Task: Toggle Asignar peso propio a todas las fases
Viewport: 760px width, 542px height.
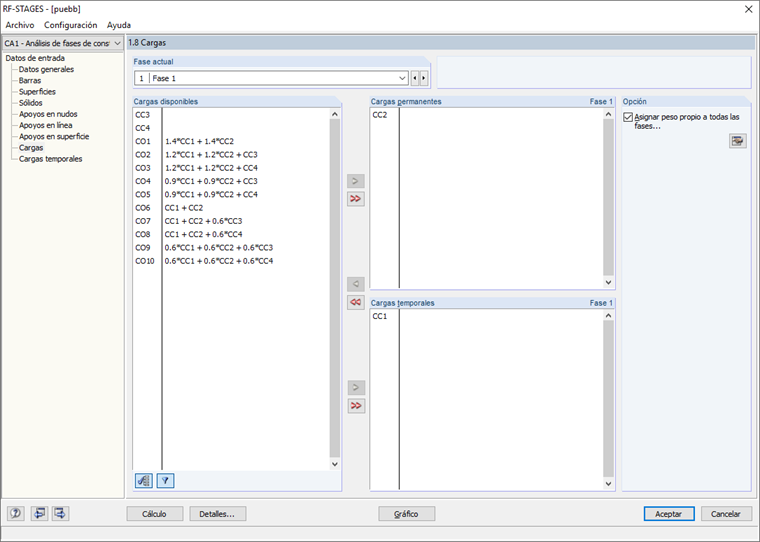Action: click(x=628, y=117)
